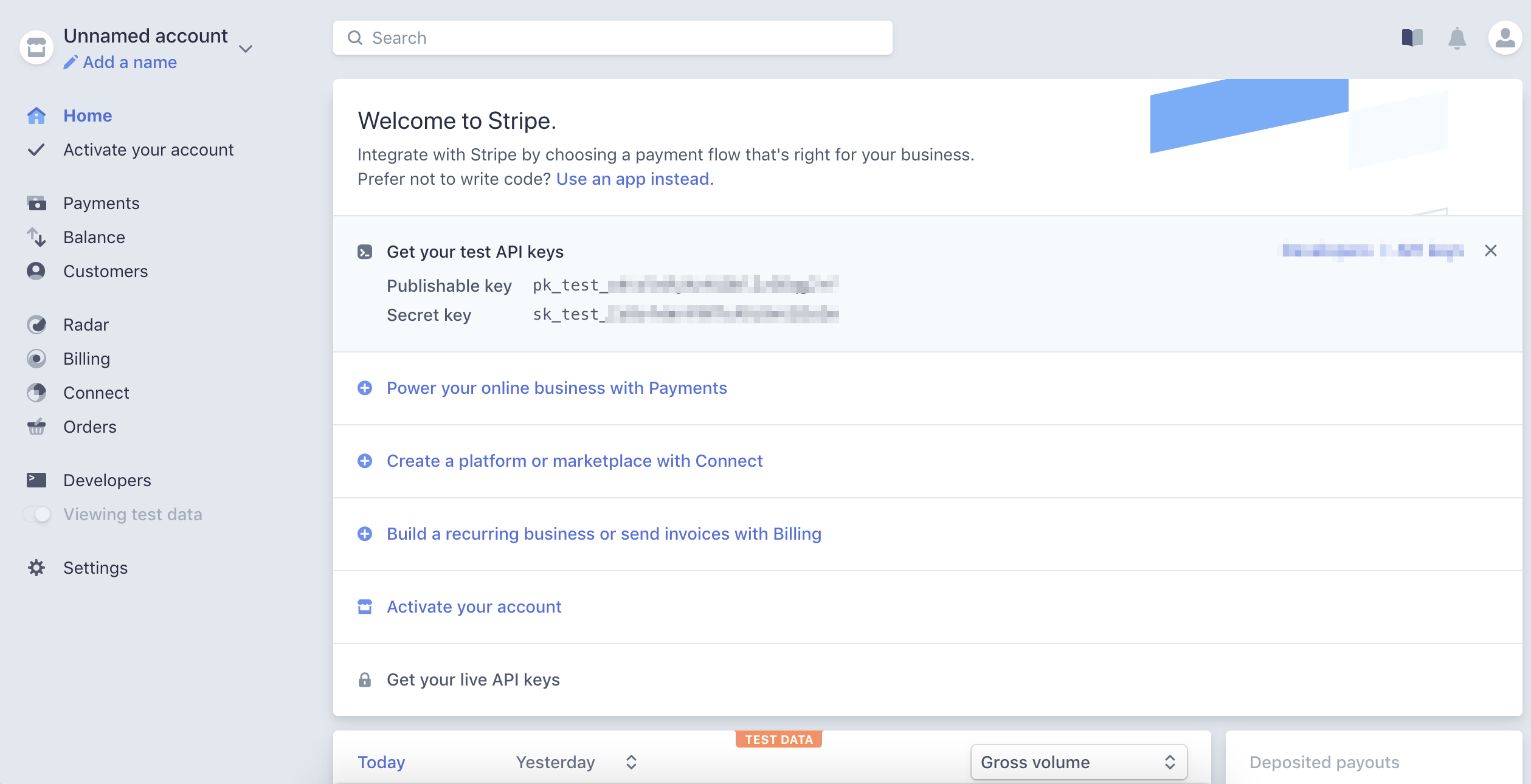
Task: Expand the Get your live API keys section
Action: pos(473,679)
